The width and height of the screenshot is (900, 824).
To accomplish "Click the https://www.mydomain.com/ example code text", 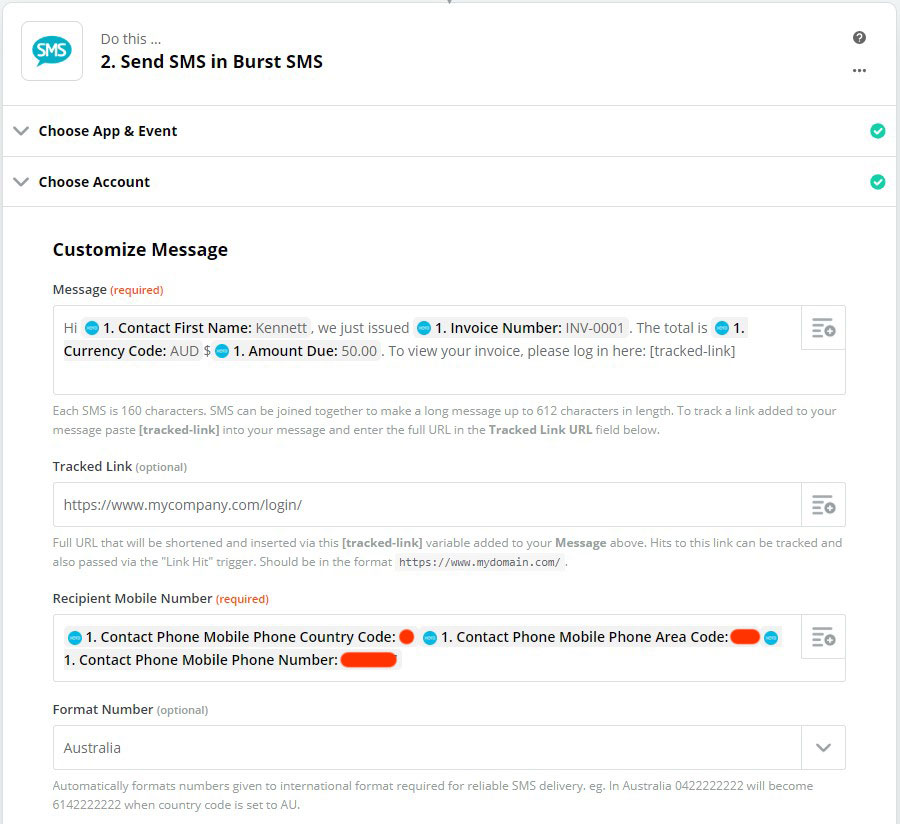I will pos(479,562).
